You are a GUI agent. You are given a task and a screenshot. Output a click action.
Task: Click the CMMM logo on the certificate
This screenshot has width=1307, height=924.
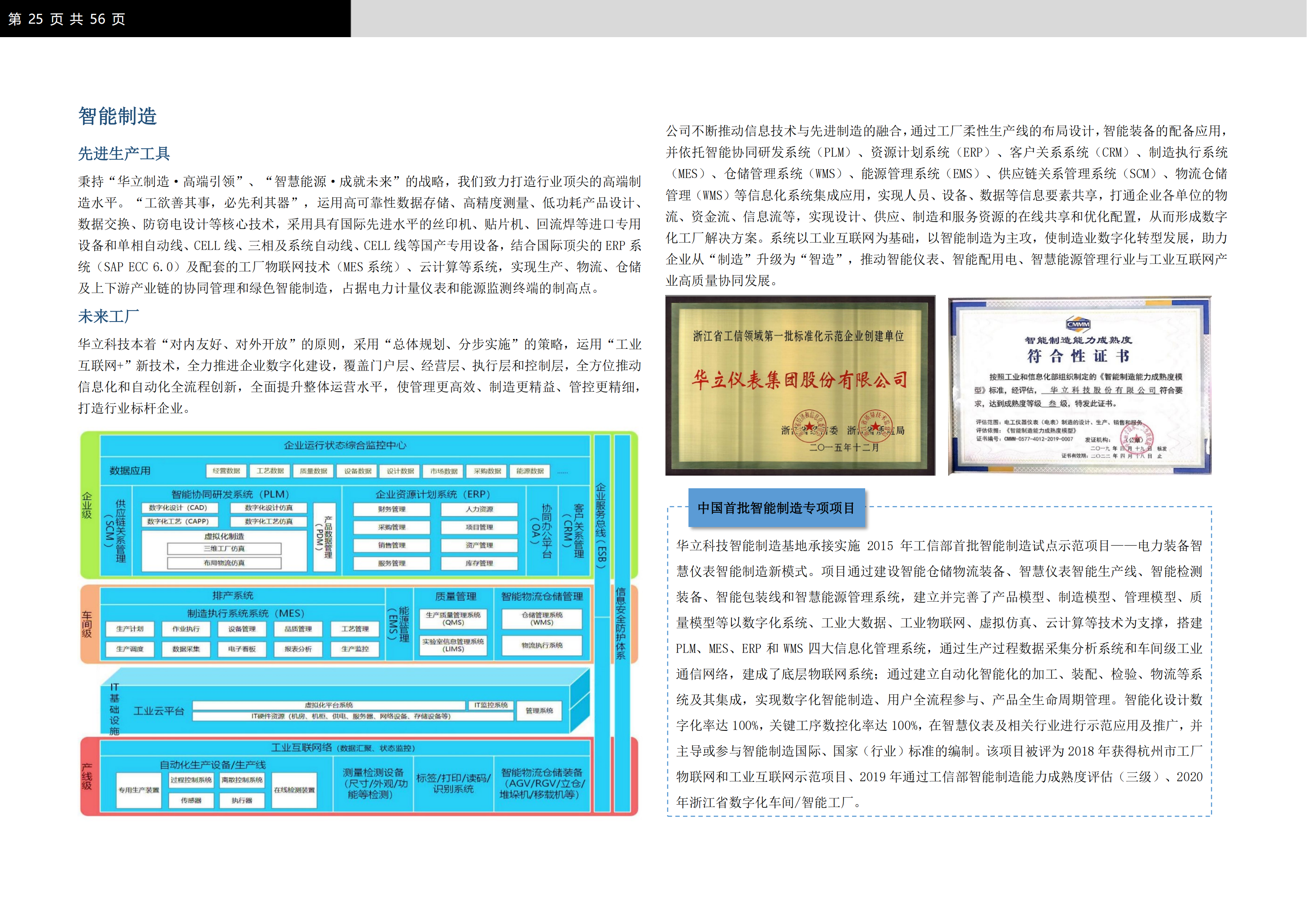(1078, 324)
